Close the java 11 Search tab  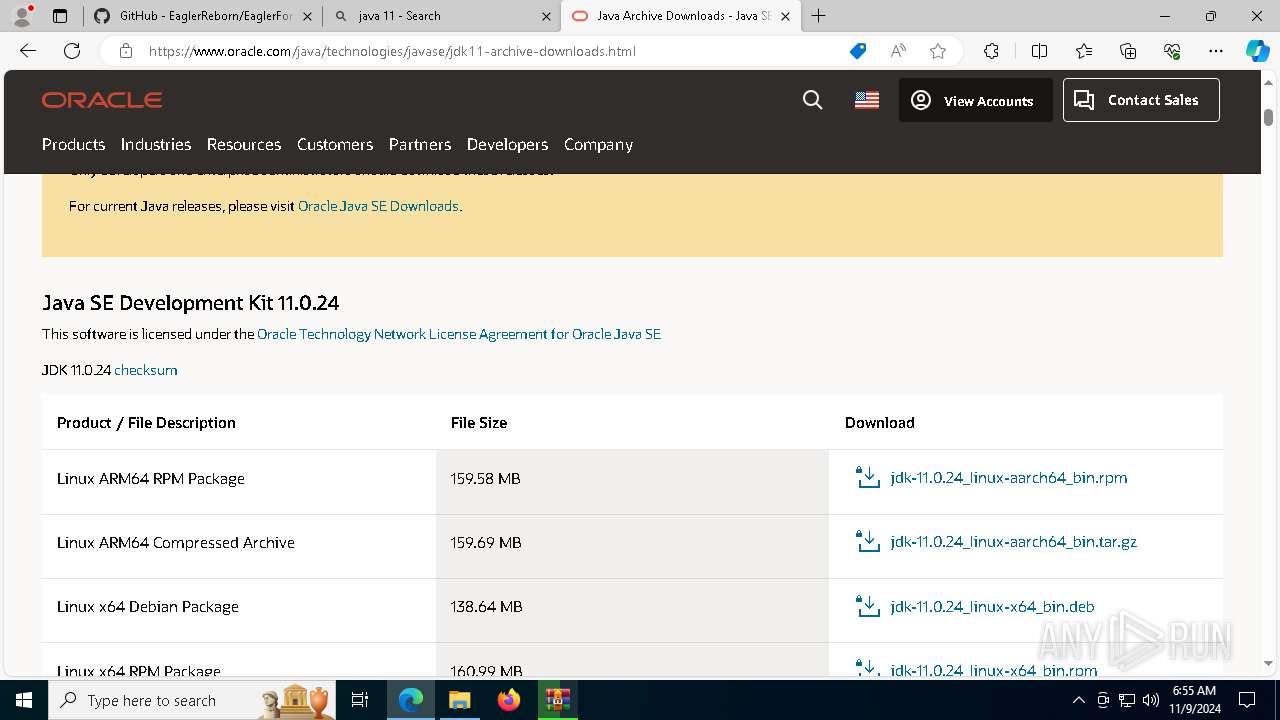(546, 16)
